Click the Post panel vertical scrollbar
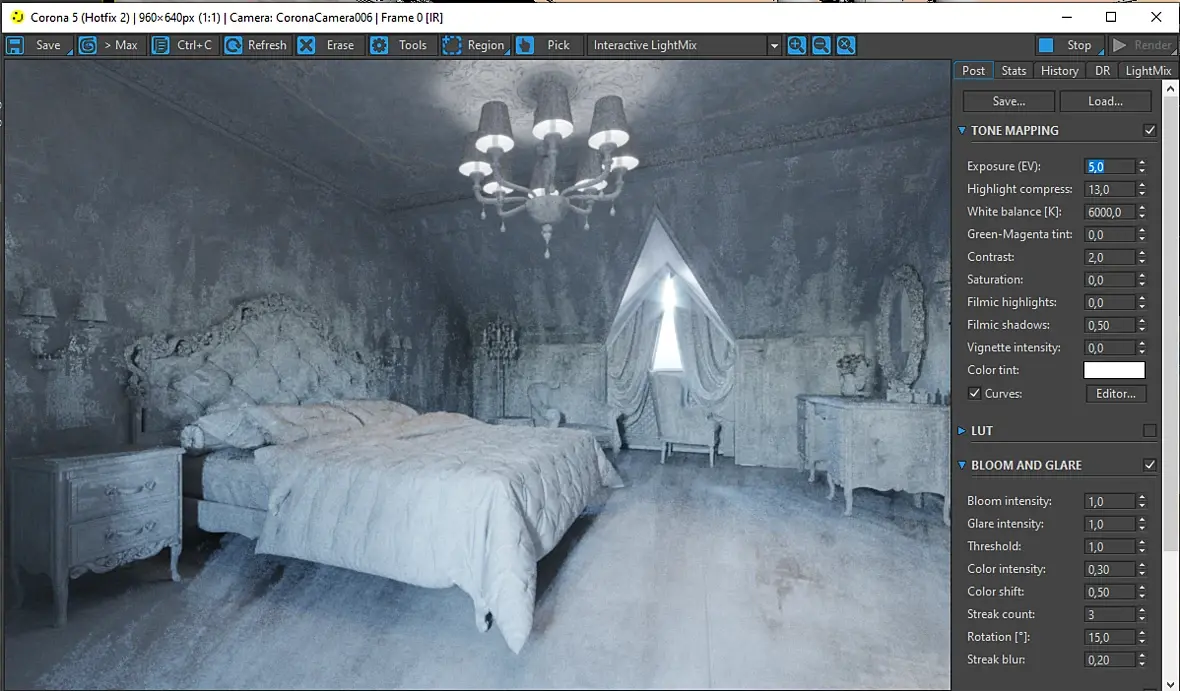This screenshot has height=691, width=1180. (1170, 324)
